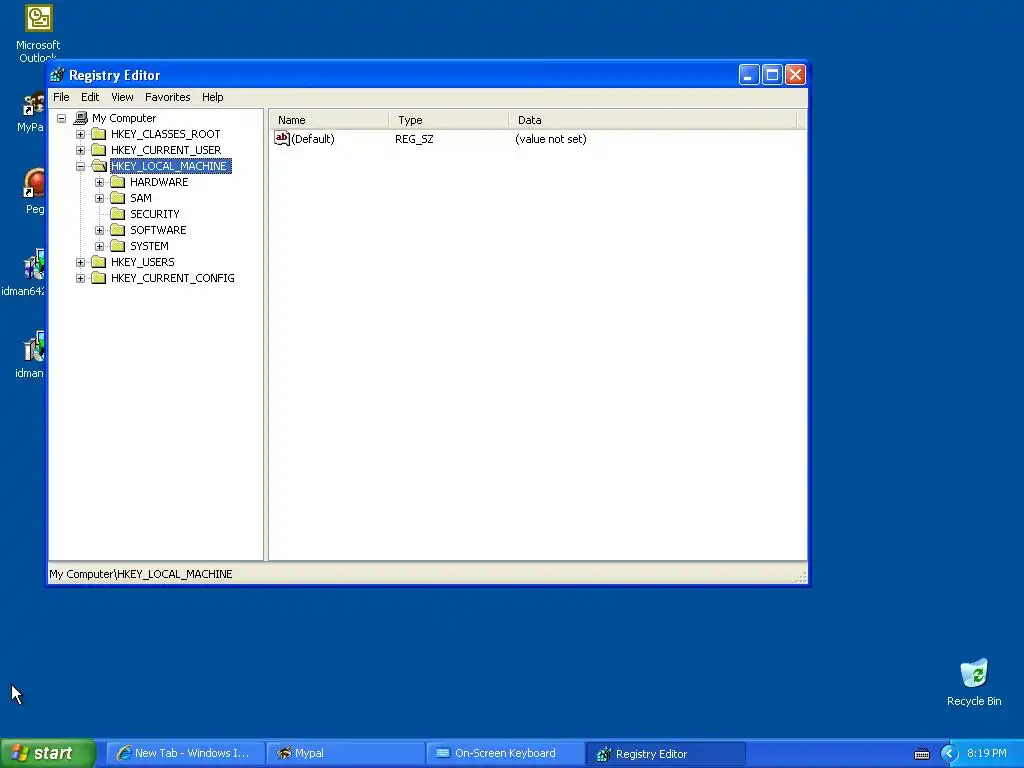Click the SOFTWARE folder icon
The image size is (1024, 768).
coord(118,230)
